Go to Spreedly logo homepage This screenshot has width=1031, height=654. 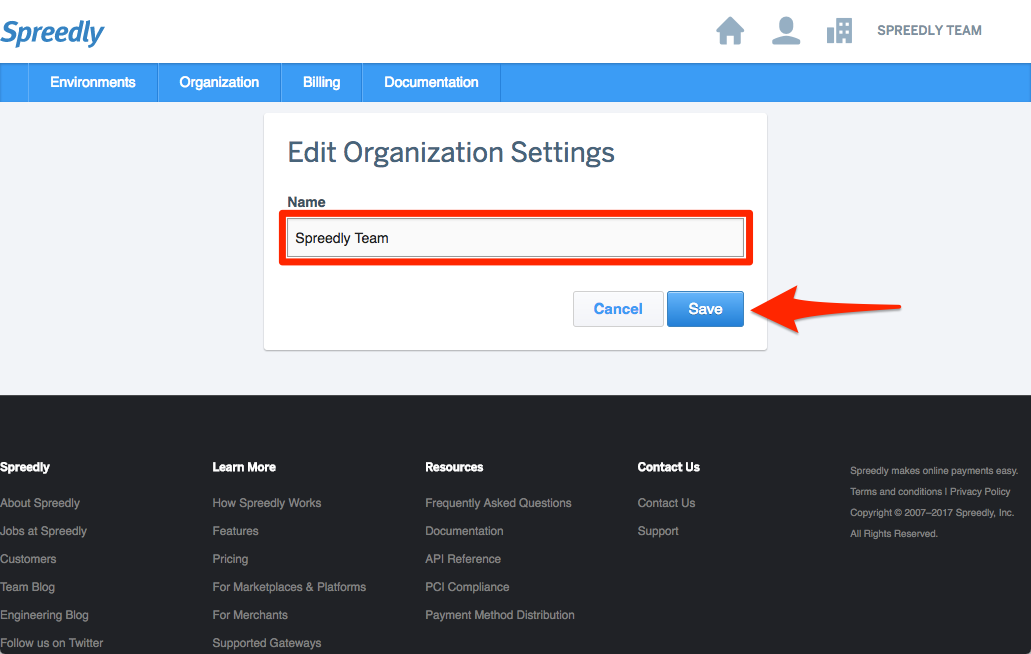pos(52,32)
